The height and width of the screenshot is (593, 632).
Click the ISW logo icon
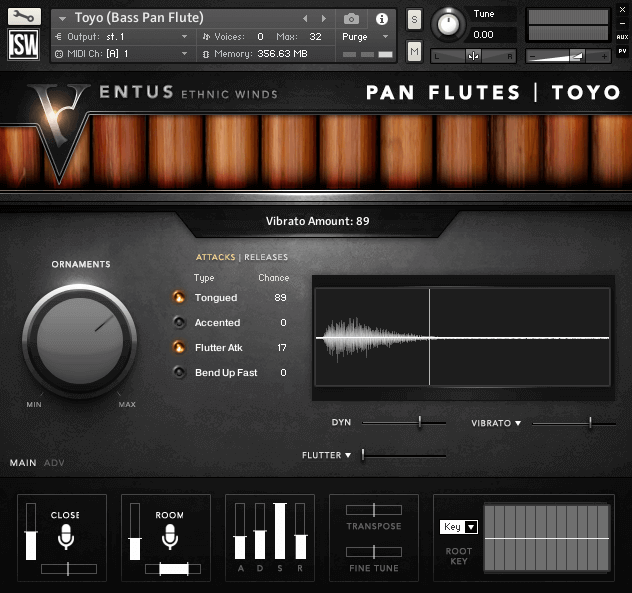(x=24, y=46)
